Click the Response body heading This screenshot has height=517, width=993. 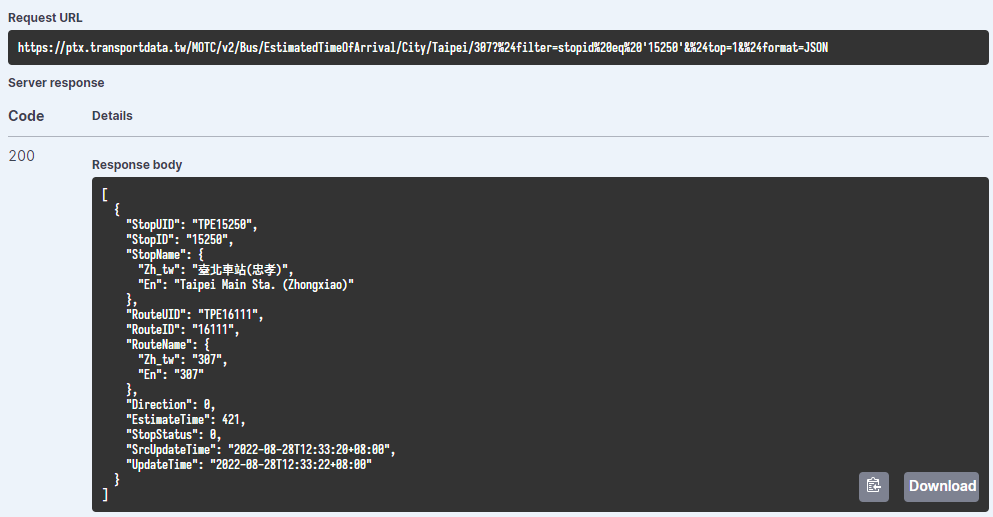[137, 165]
